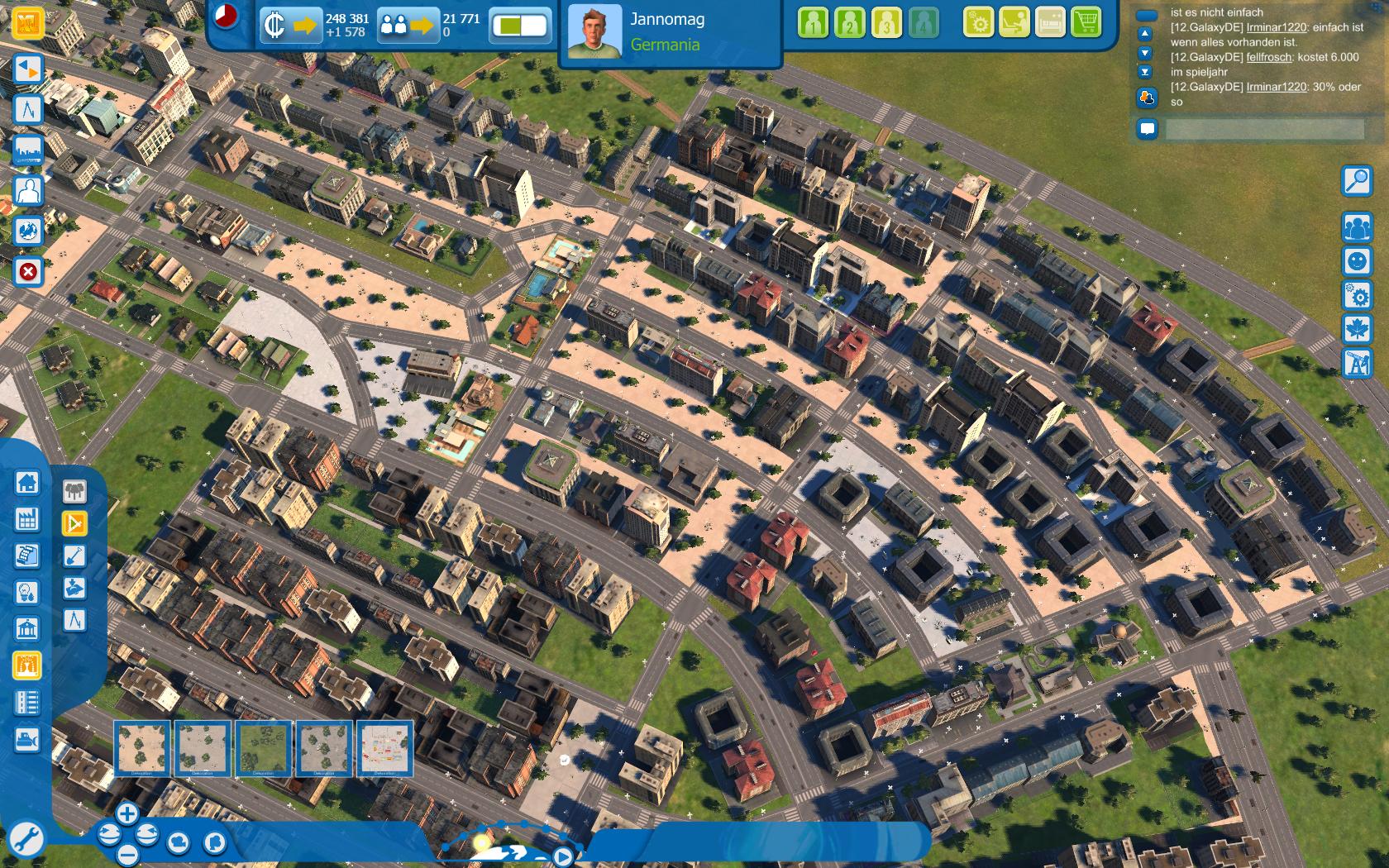Click the magnifying glass search icon
Image resolution: width=1389 pixels, height=868 pixels.
[x=1357, y=180]
